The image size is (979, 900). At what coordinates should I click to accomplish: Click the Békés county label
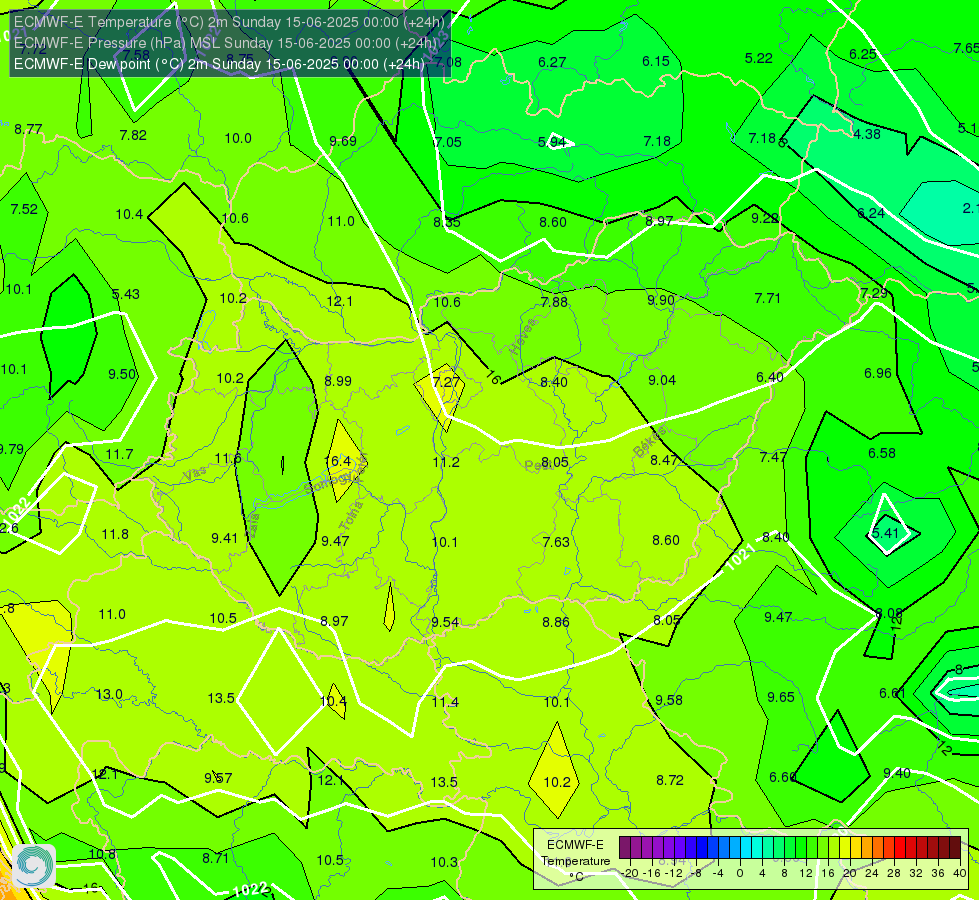(x=649, y=441)
